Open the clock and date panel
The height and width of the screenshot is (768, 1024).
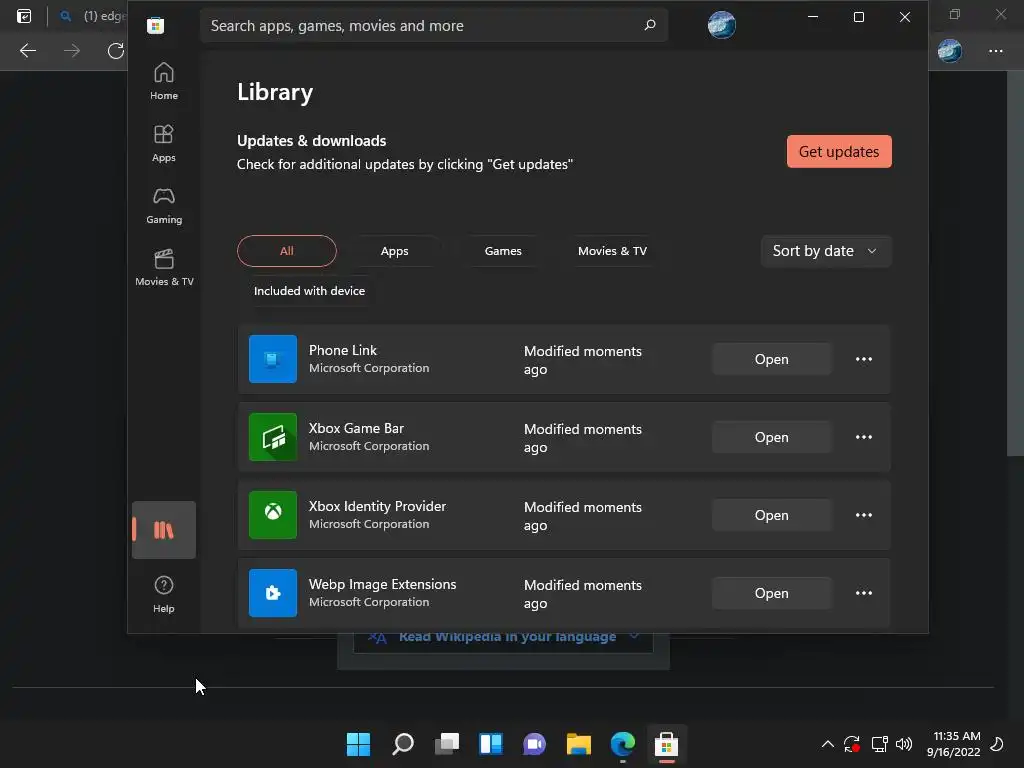pos(953,744)
